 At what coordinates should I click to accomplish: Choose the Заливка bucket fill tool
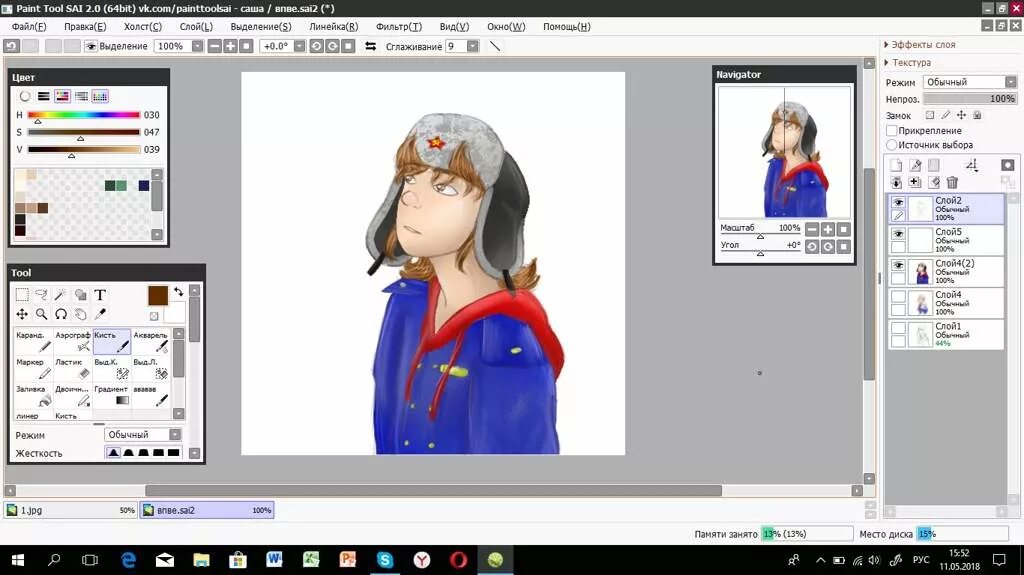pyautogui.click(x=33, y=395)
